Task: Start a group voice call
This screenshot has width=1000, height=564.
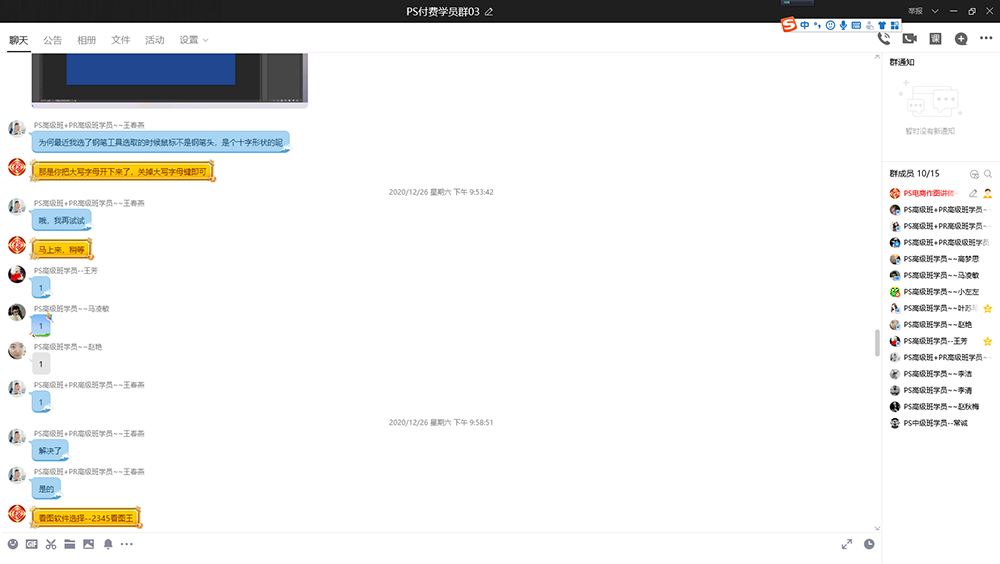Action: 884,39
